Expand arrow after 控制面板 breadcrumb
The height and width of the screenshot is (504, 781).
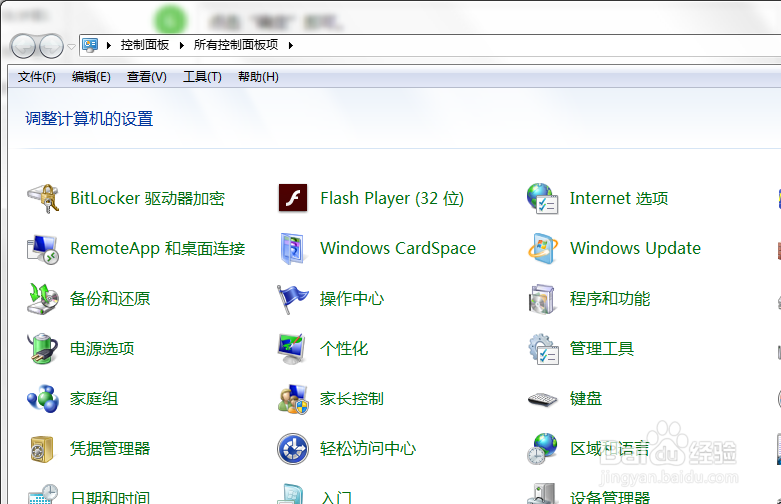tap(182, 45)
